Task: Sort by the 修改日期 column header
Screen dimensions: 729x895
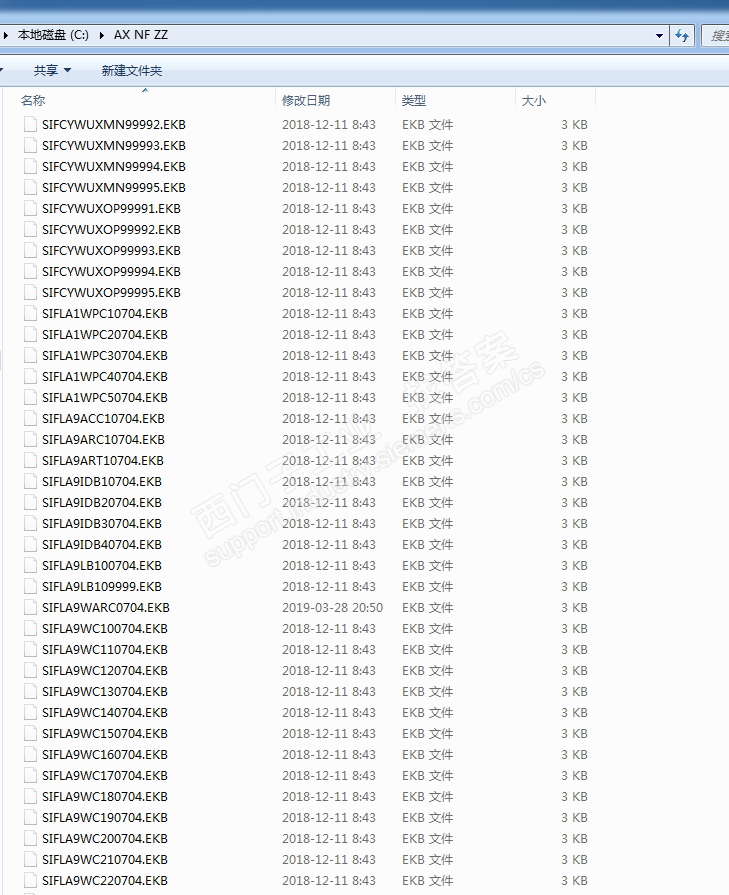Action: tap(336, 100)
